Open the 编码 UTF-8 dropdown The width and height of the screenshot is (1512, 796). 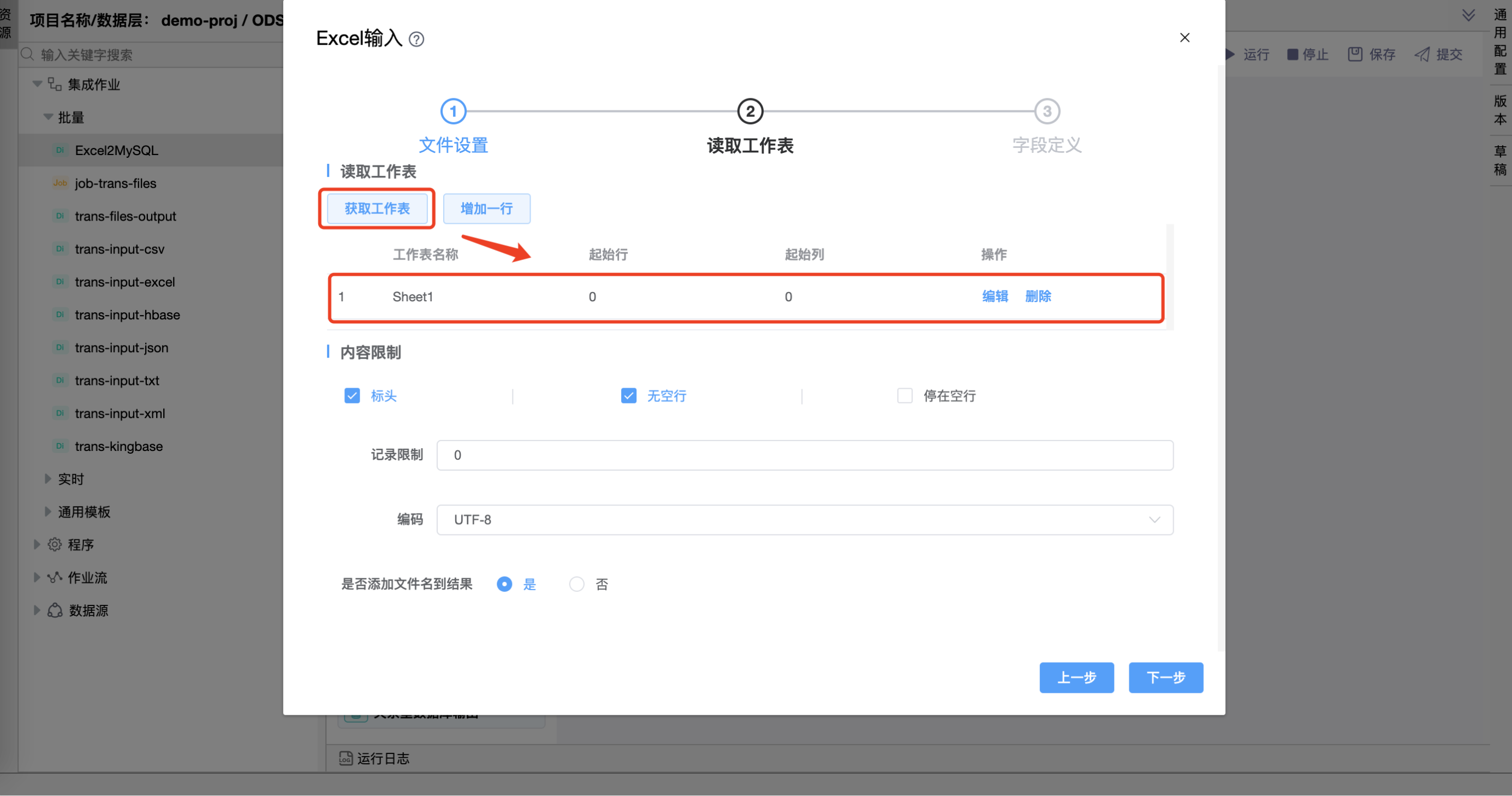coord(804,520)
